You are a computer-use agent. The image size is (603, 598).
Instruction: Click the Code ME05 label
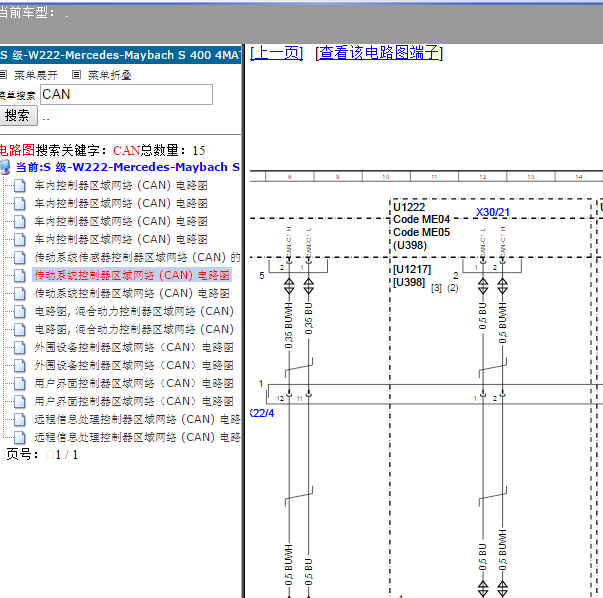coord(421,232)
